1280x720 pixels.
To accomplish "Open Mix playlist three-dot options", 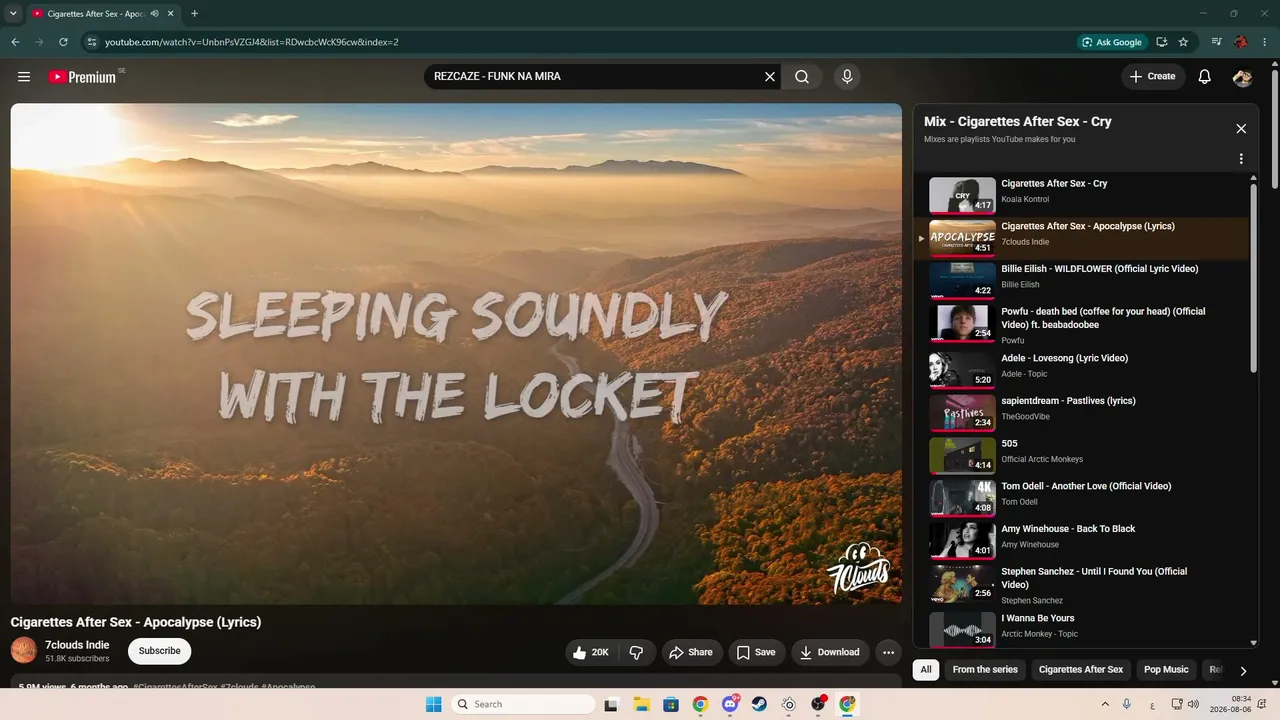I will pyautogui.click(x=1241, y=159).
